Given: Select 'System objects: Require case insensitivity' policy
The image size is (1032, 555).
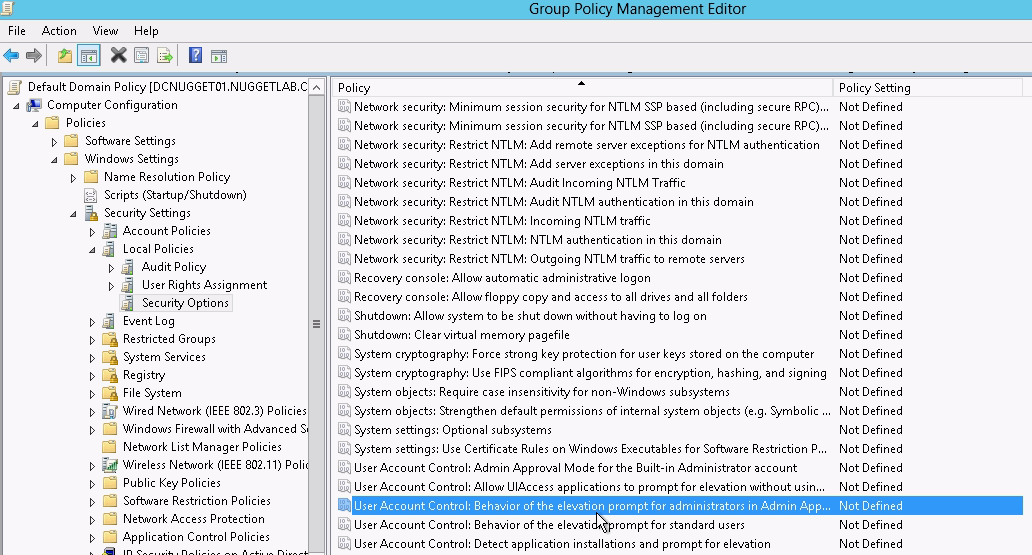Looking at the screenshot, I should (x=542, y=392).
